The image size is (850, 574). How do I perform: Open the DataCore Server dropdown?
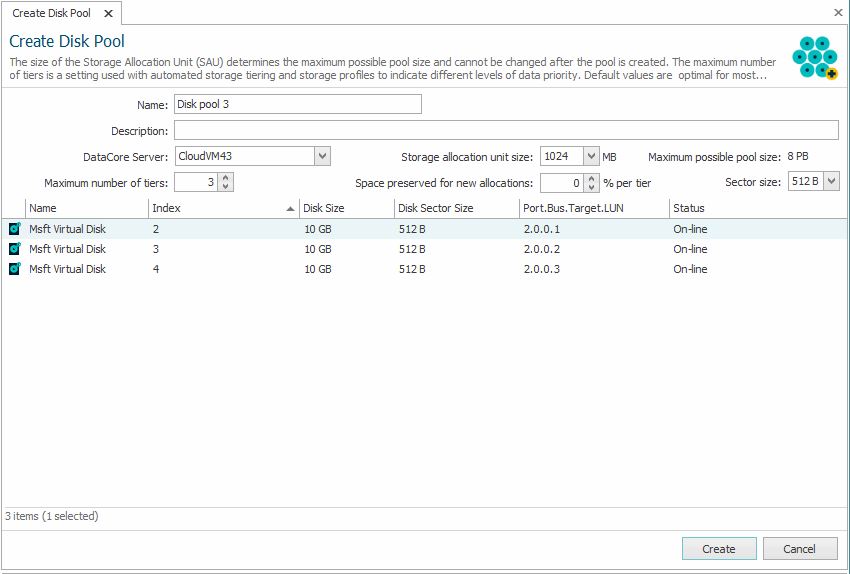pyautogui.click(x=322, y=156)
